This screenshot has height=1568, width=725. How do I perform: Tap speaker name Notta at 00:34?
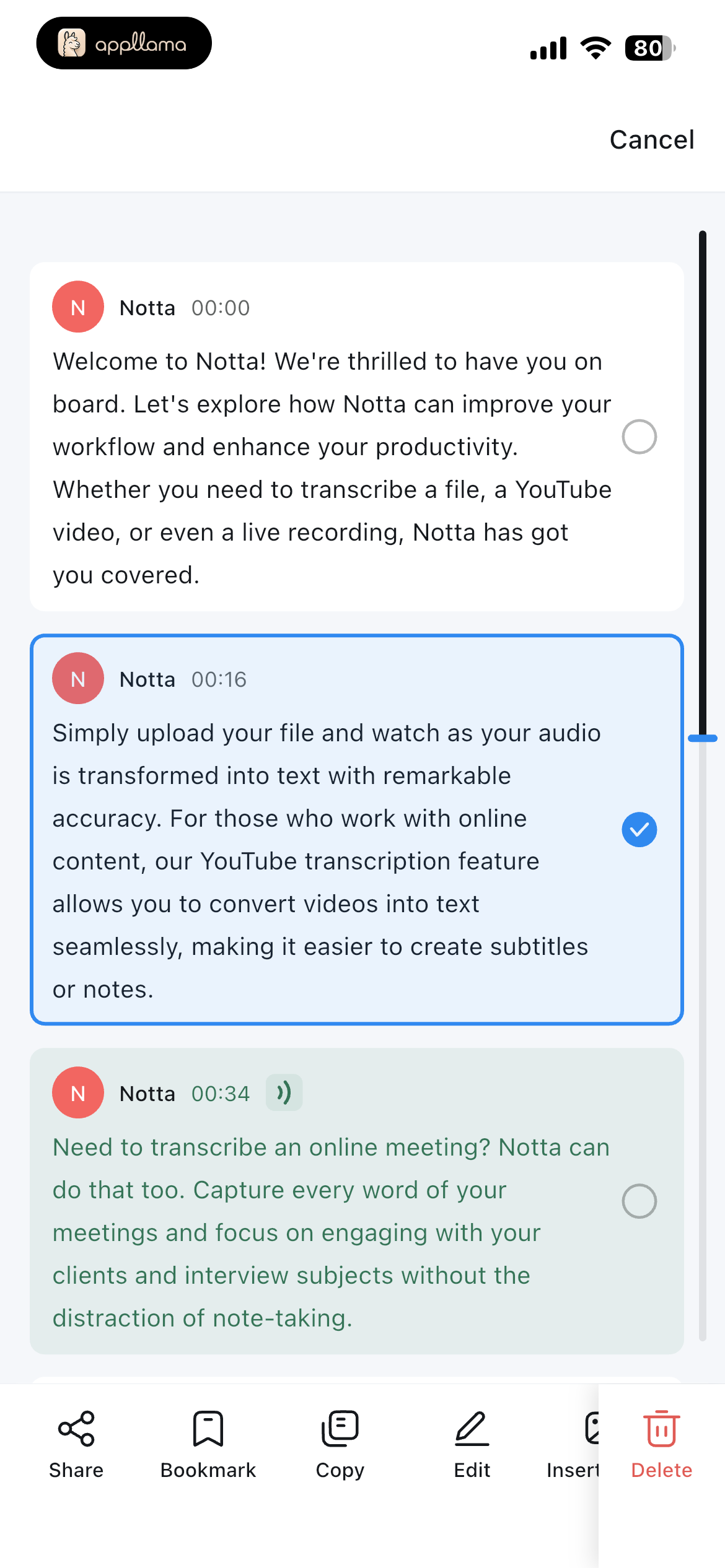tap(147, 1094)
